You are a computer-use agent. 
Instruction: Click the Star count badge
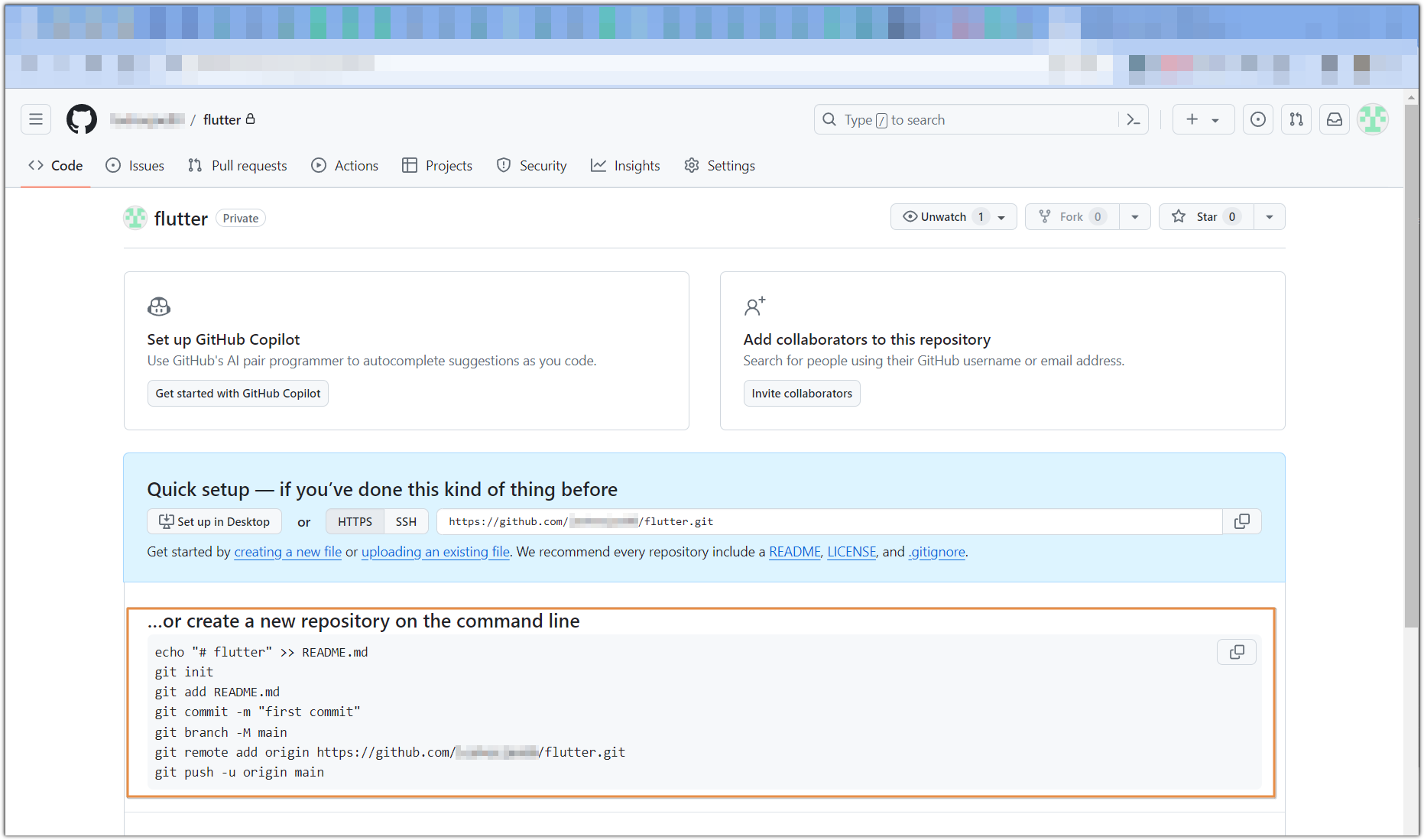pos(1232,217)
